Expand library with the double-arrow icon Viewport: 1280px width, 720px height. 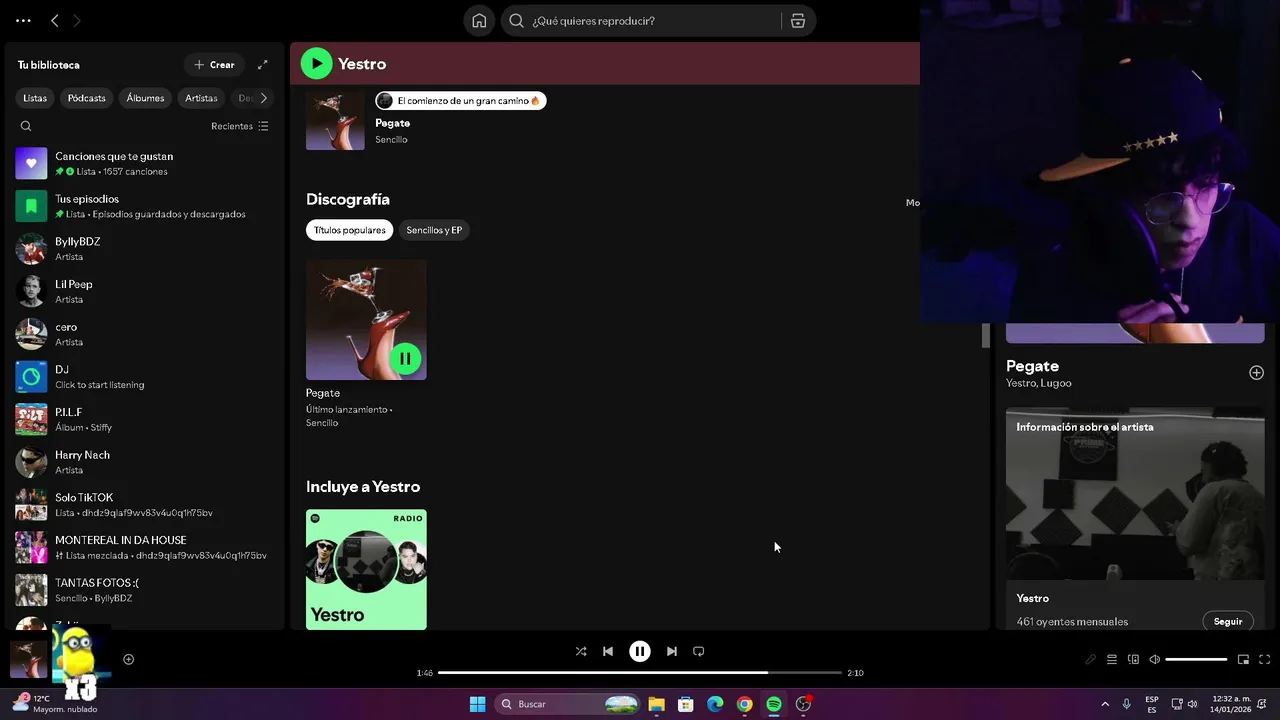(263, 65)
